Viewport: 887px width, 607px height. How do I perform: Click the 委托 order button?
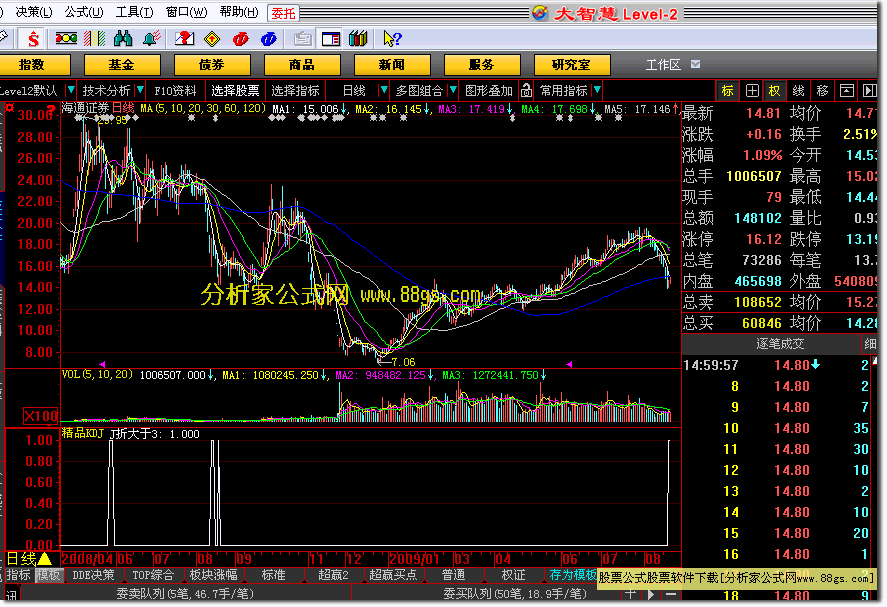point(283,13)
